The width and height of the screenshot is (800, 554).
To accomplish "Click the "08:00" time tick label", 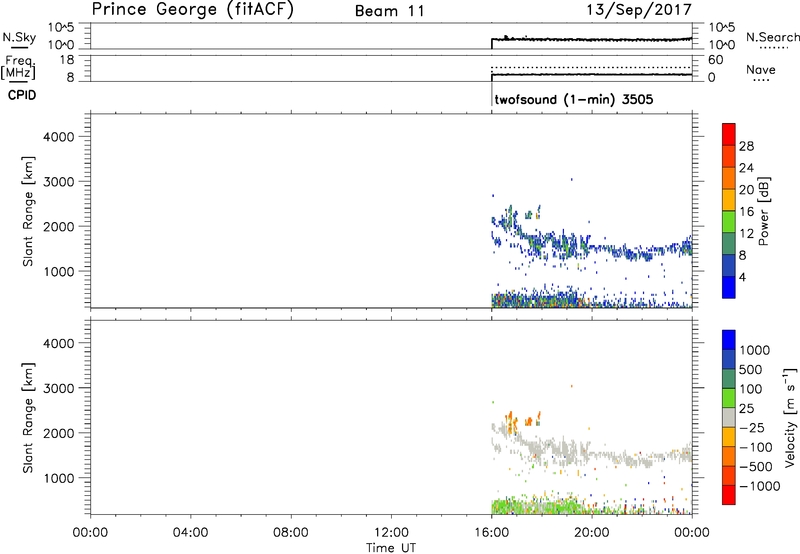I will [x=291, y=533].
